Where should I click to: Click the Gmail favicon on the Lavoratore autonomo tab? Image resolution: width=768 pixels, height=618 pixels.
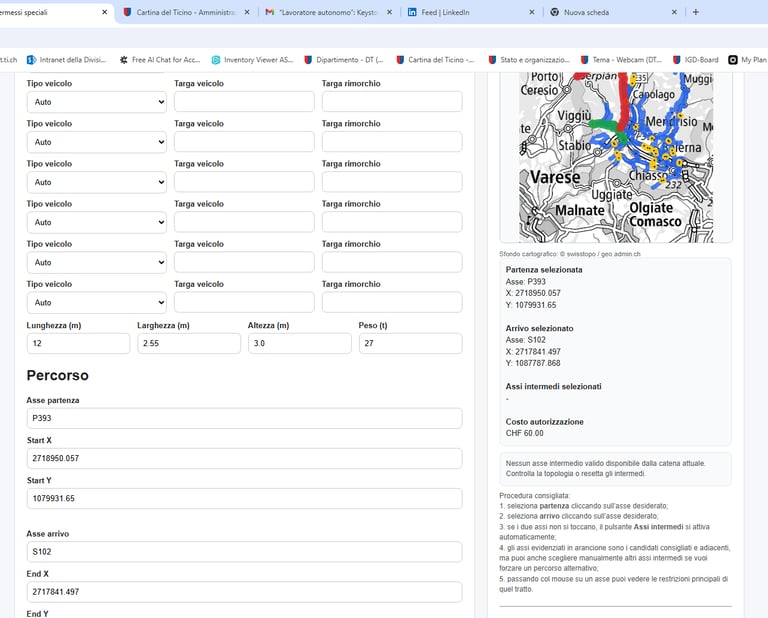tap(269, 12)
